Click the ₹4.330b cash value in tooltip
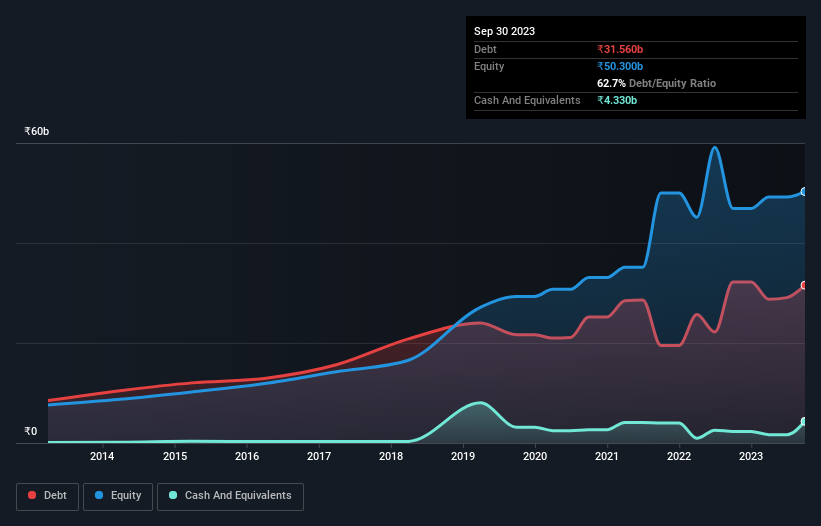The height and width of the screenshot is (526, 821). (617, 100)
